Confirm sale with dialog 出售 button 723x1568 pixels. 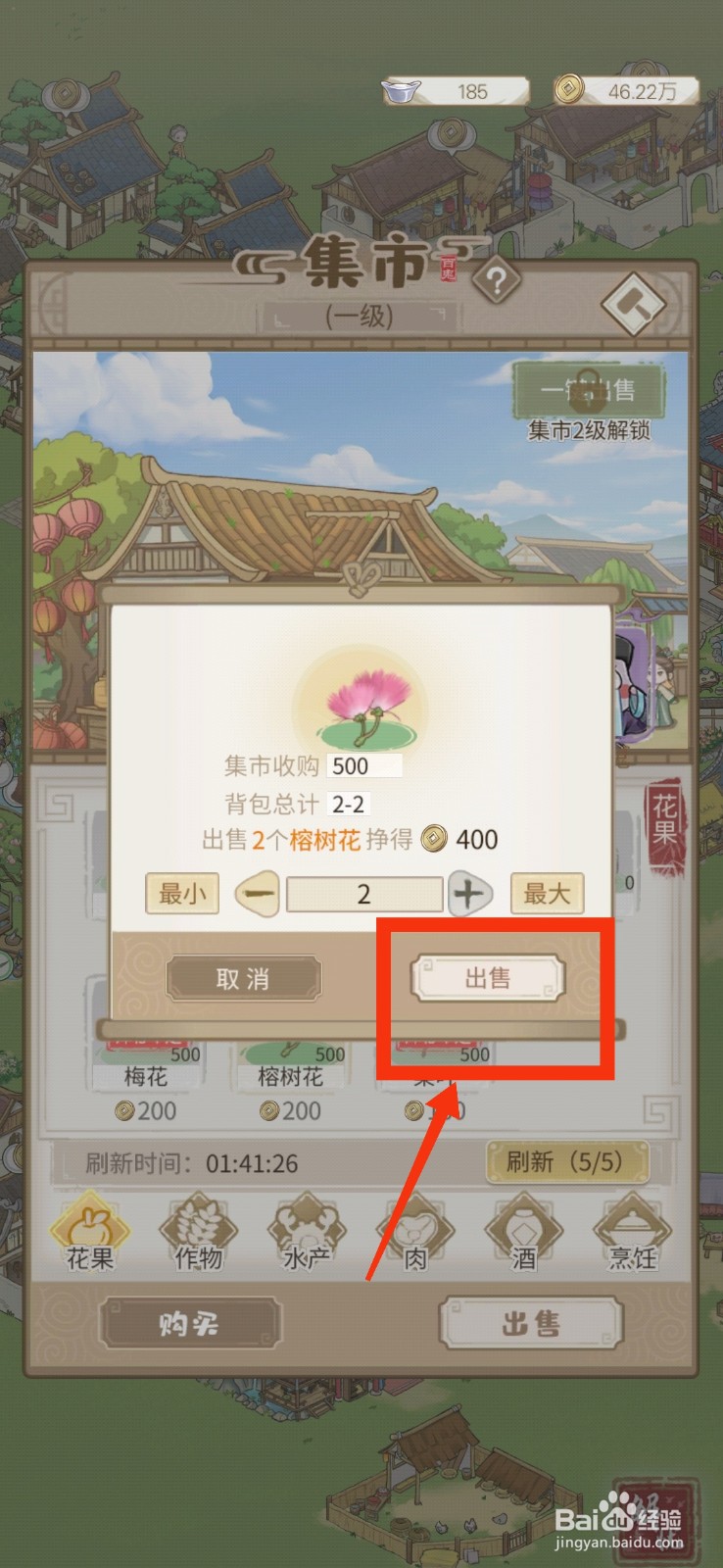point(487,978)
